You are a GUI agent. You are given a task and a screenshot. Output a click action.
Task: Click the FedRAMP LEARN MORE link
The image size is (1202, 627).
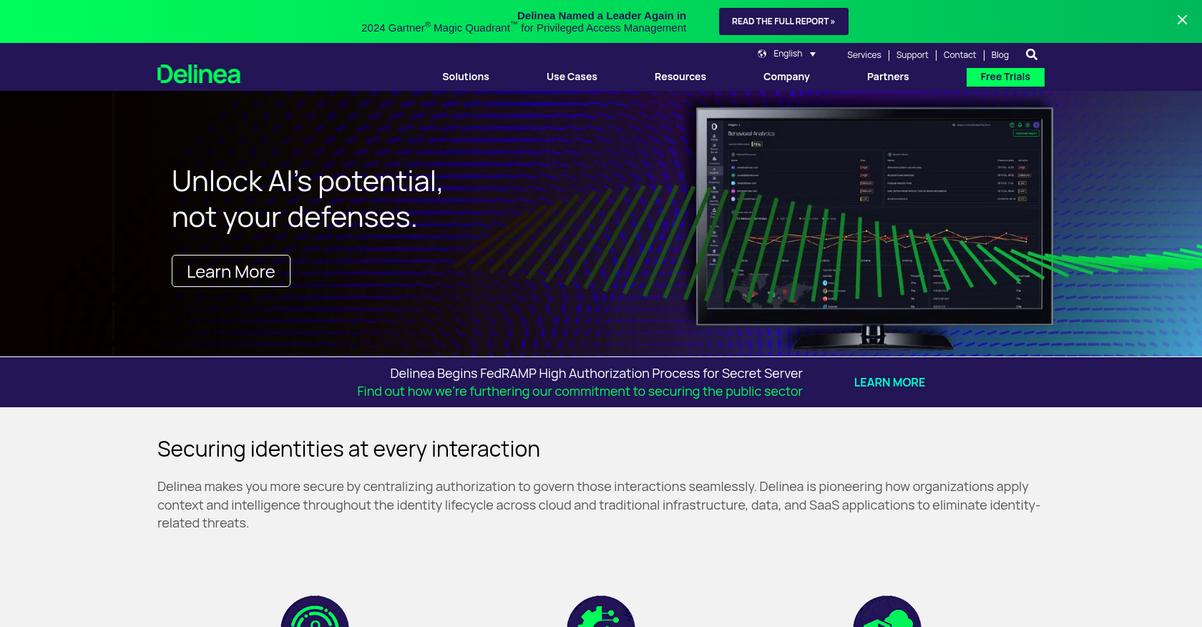(889, 382)
